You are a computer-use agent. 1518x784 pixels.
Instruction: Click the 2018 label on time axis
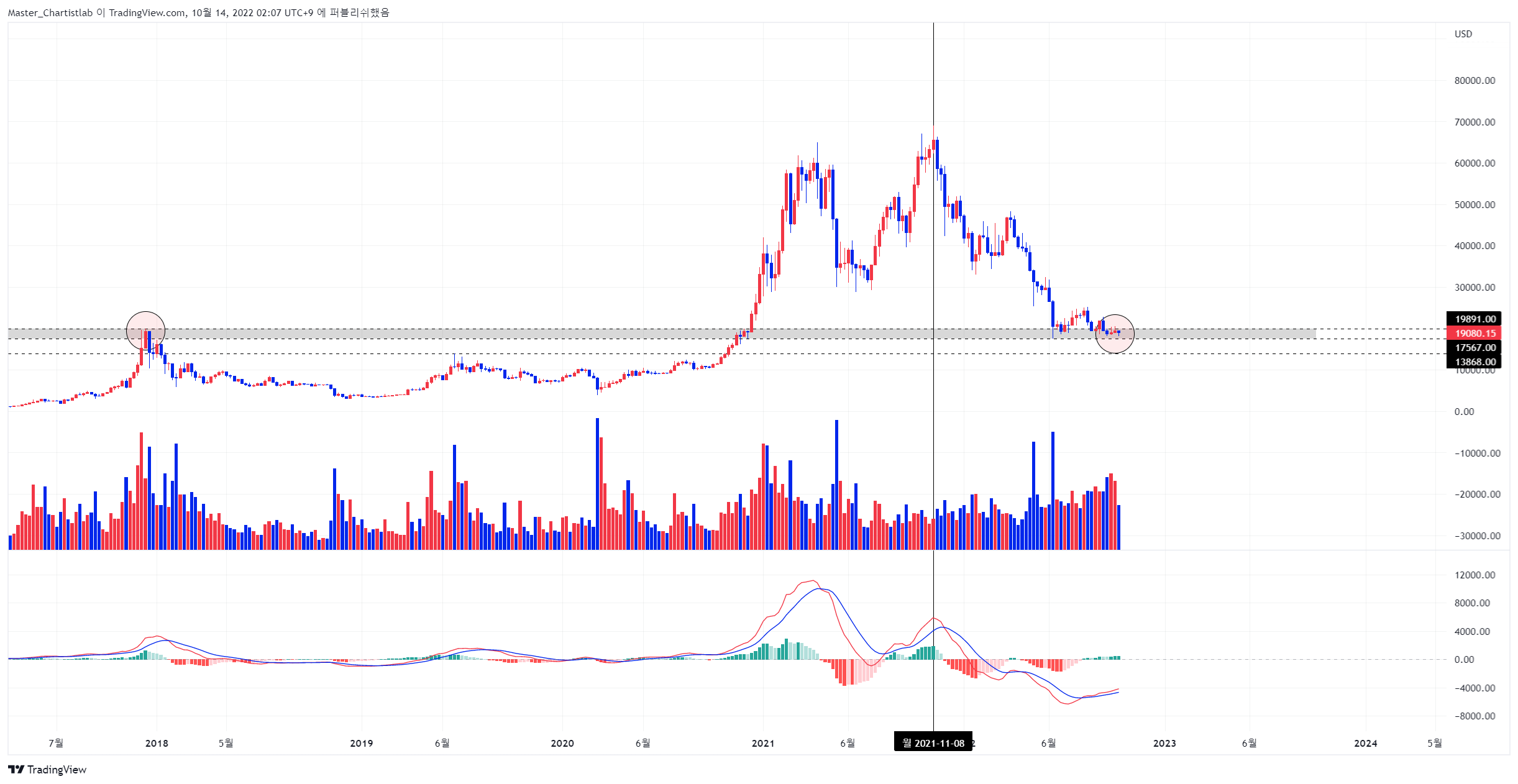pyautogui.click(x=157, y=743)
